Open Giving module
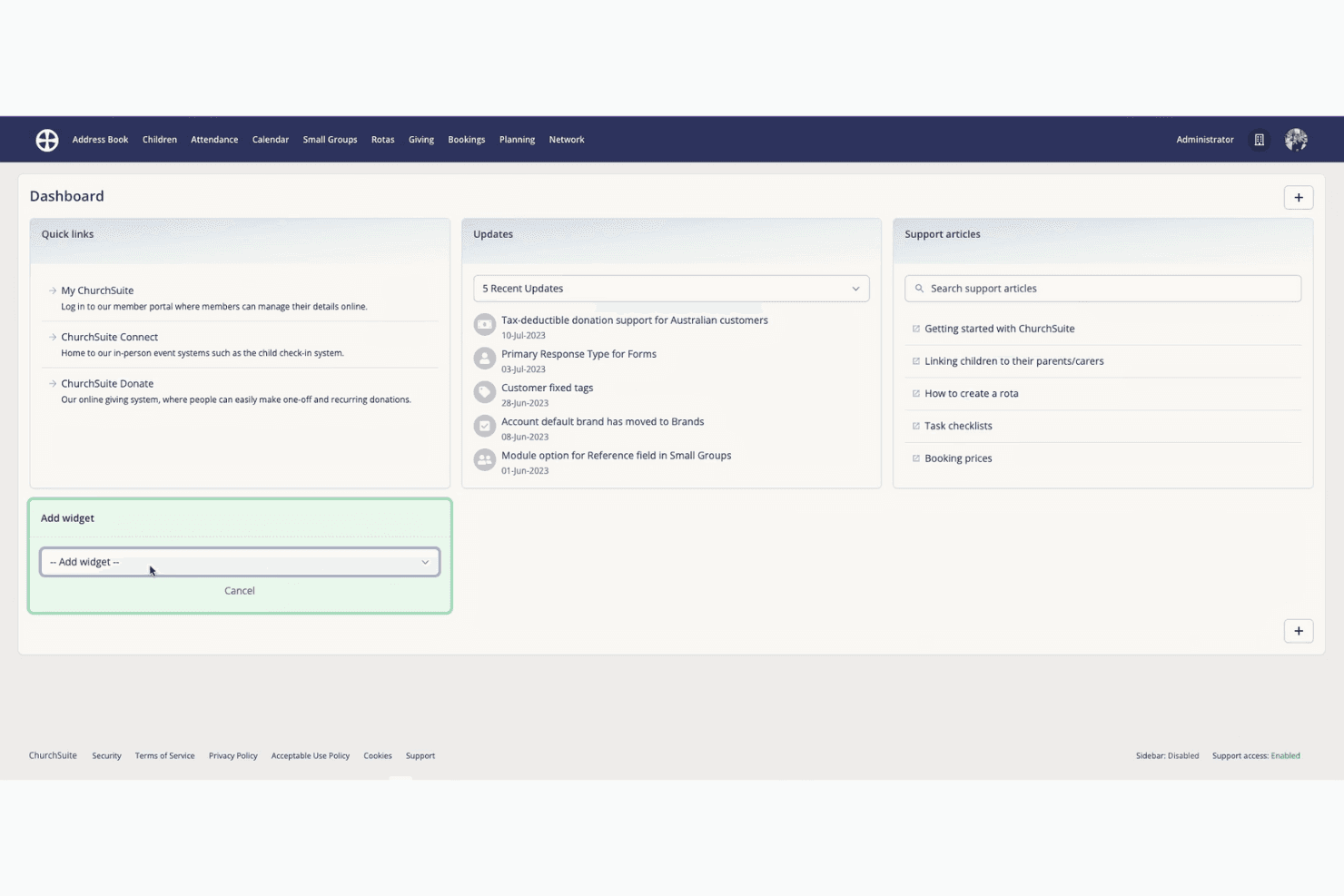This screenshot has height=896, width=1344. point(421,140)
